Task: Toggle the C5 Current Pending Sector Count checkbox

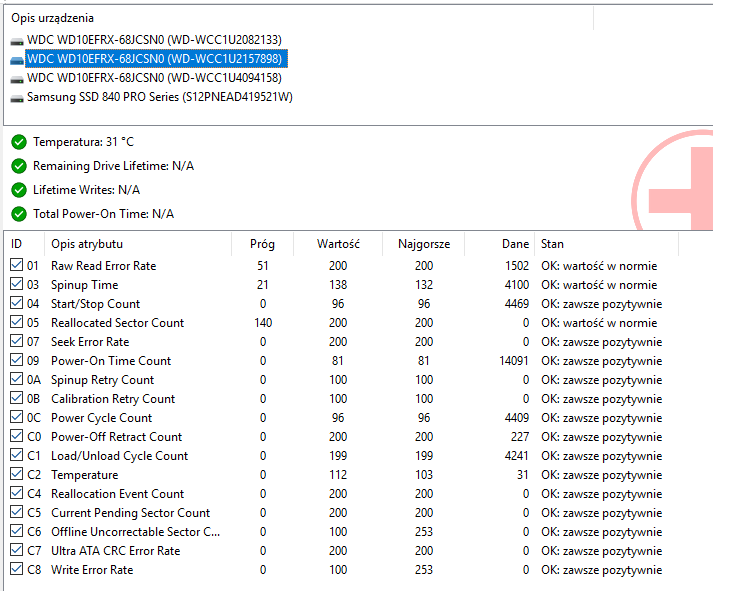Action: 16,512
